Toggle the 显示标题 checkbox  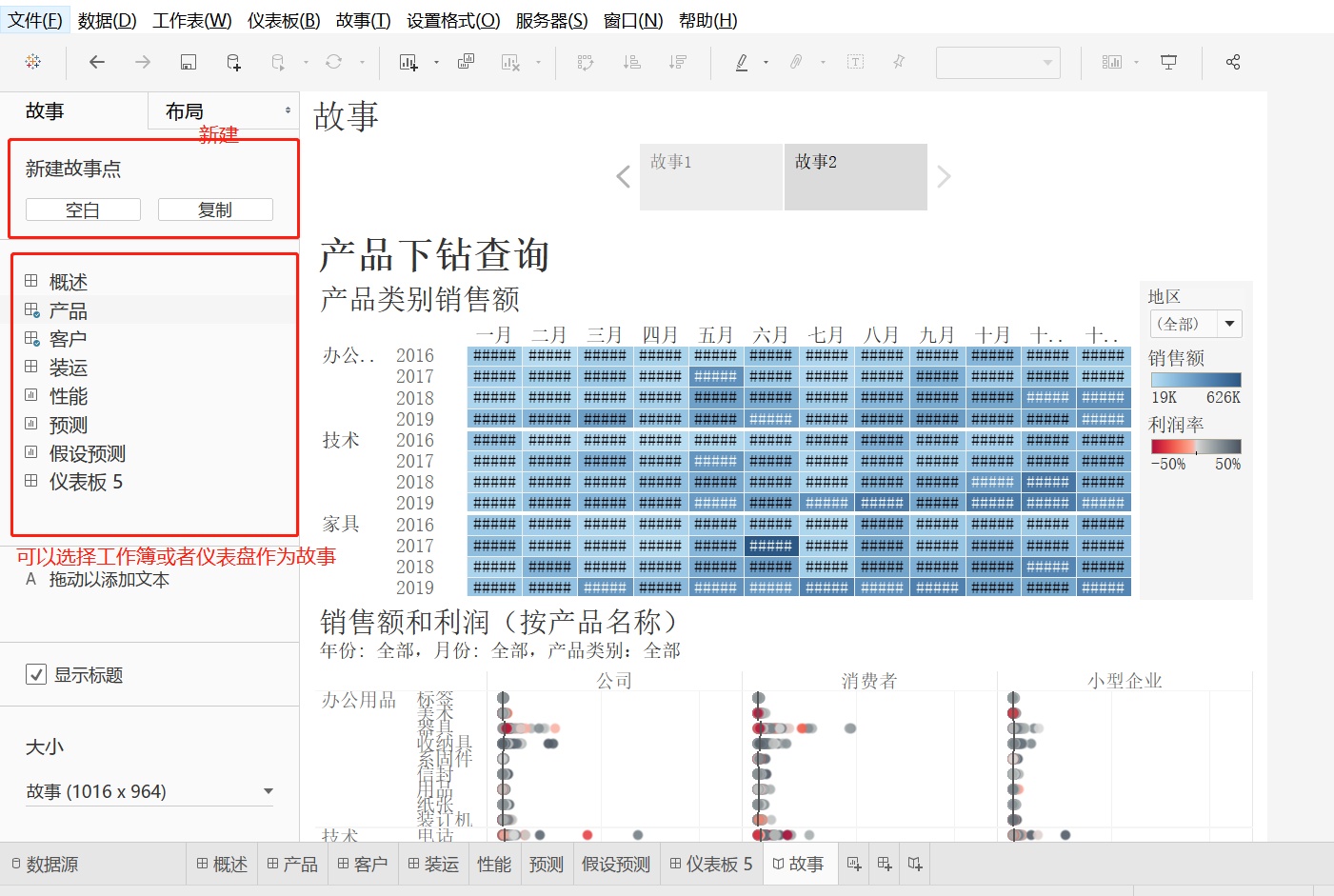[x=36, y=674]
